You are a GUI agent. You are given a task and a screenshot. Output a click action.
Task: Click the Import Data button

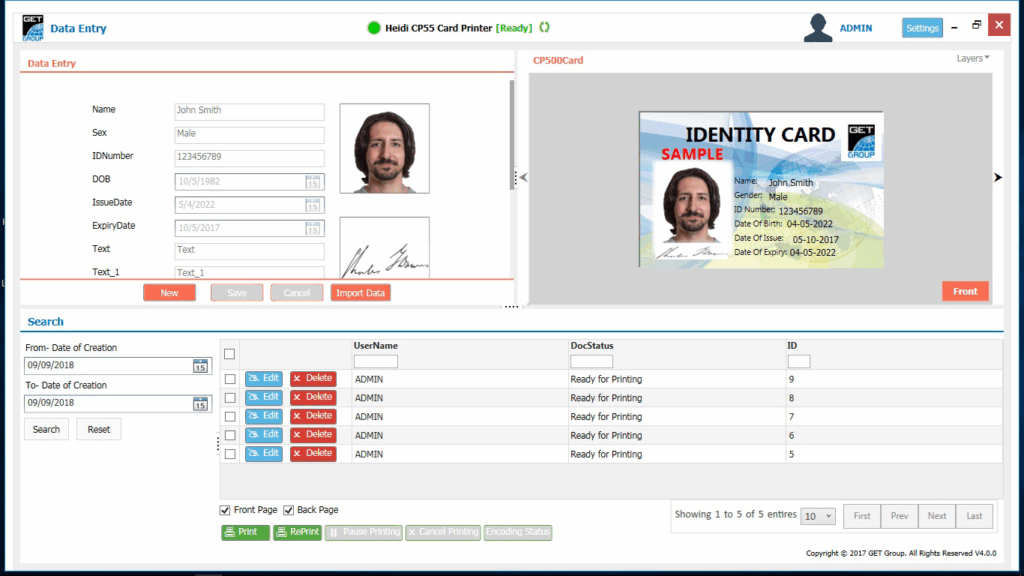[360, 293]
